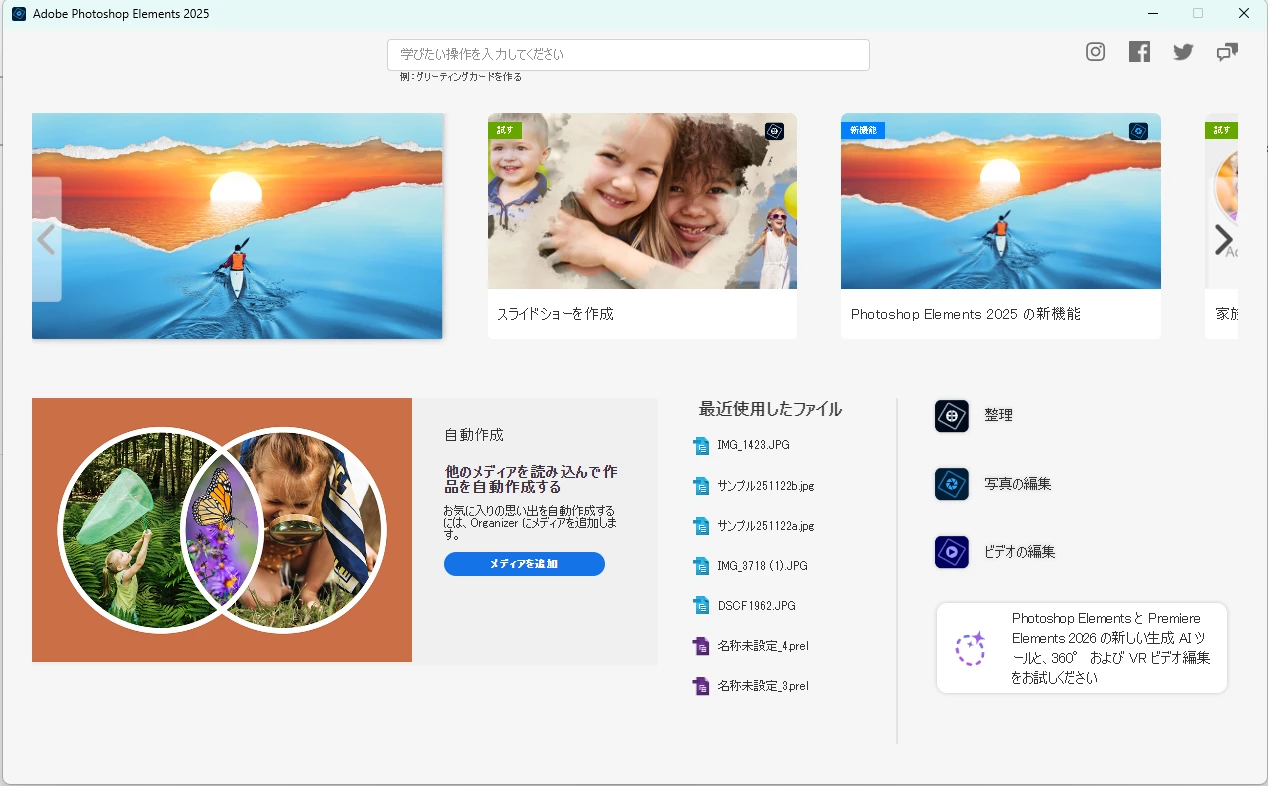The height and width of the screenshot is (786, 1268).
Task: Click file icon beside サンプル251122a.jpg
Action: pyautogui.click(x=701, y=526)
